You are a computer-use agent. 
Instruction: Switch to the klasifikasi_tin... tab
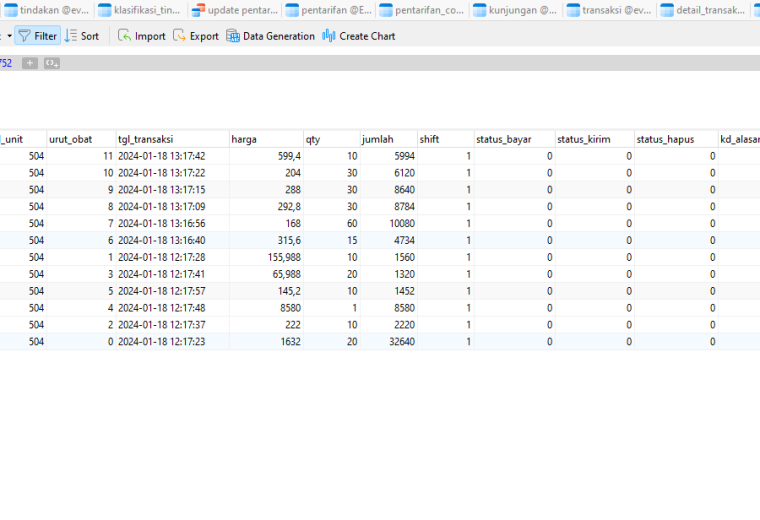tap(140, 10)
